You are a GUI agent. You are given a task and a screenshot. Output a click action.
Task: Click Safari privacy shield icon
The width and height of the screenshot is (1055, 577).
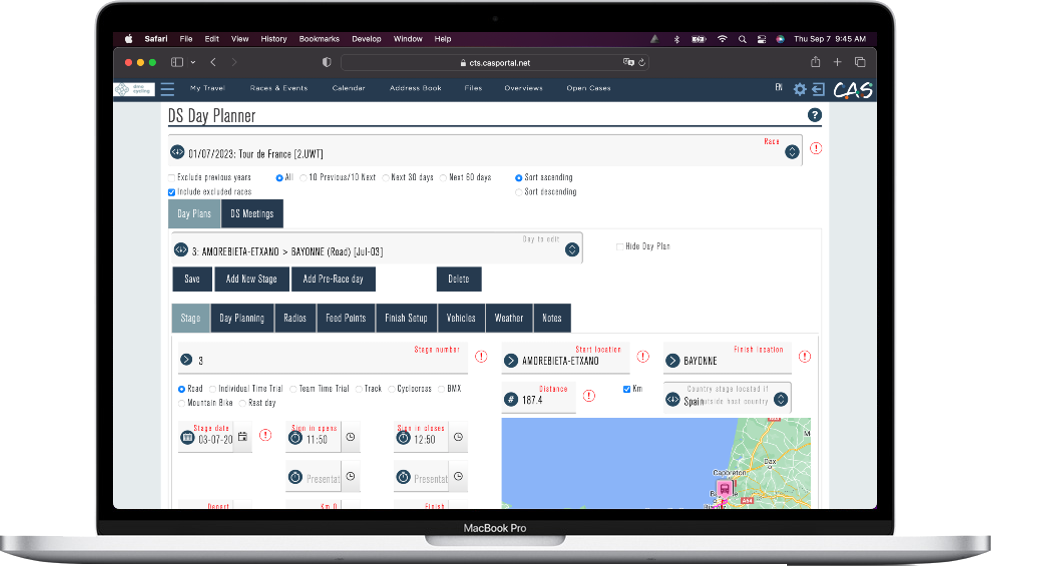pos(326,62)
